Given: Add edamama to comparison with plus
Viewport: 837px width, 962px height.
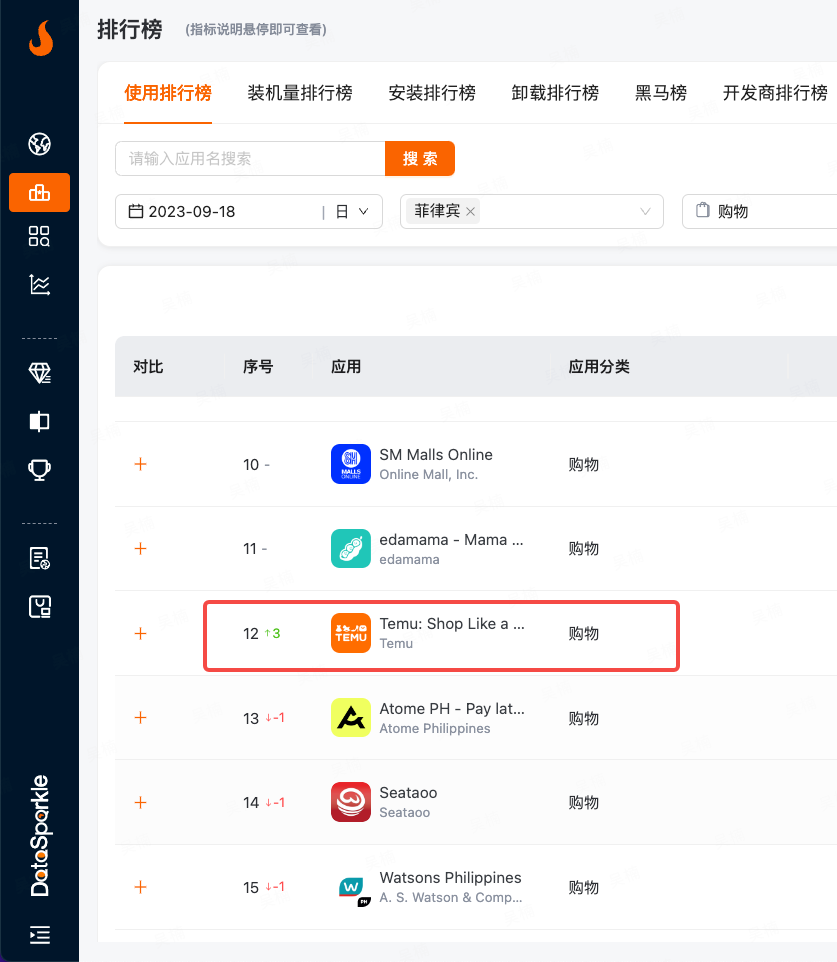Looking at the screenshot, I should pos(141,548).
